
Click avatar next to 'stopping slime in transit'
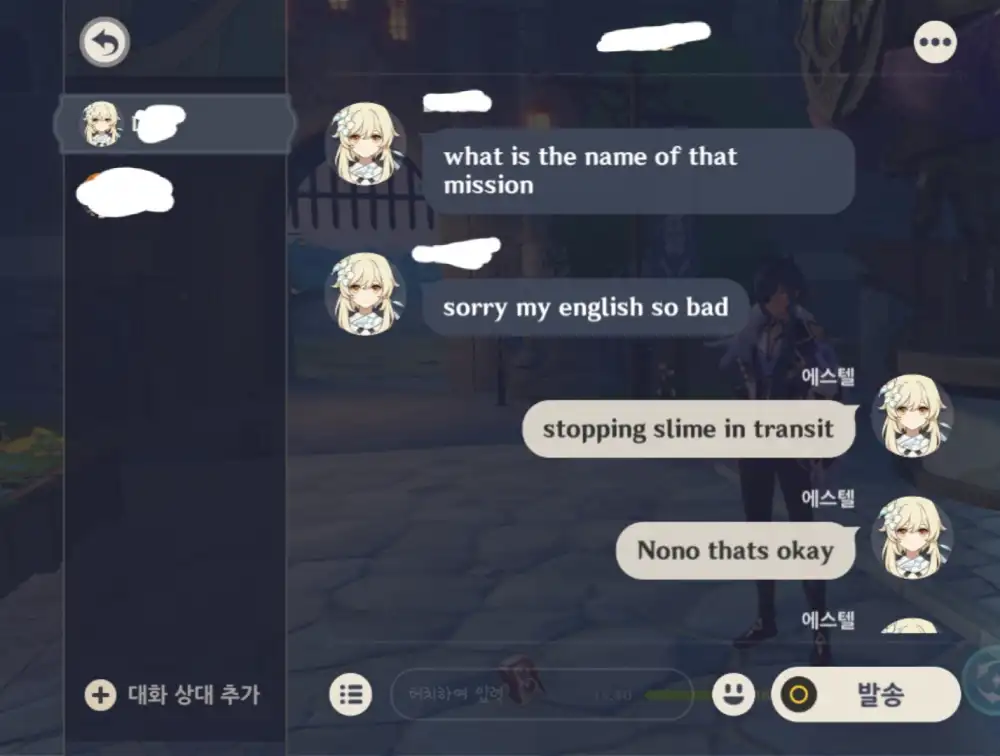click(x=912, y=416)
